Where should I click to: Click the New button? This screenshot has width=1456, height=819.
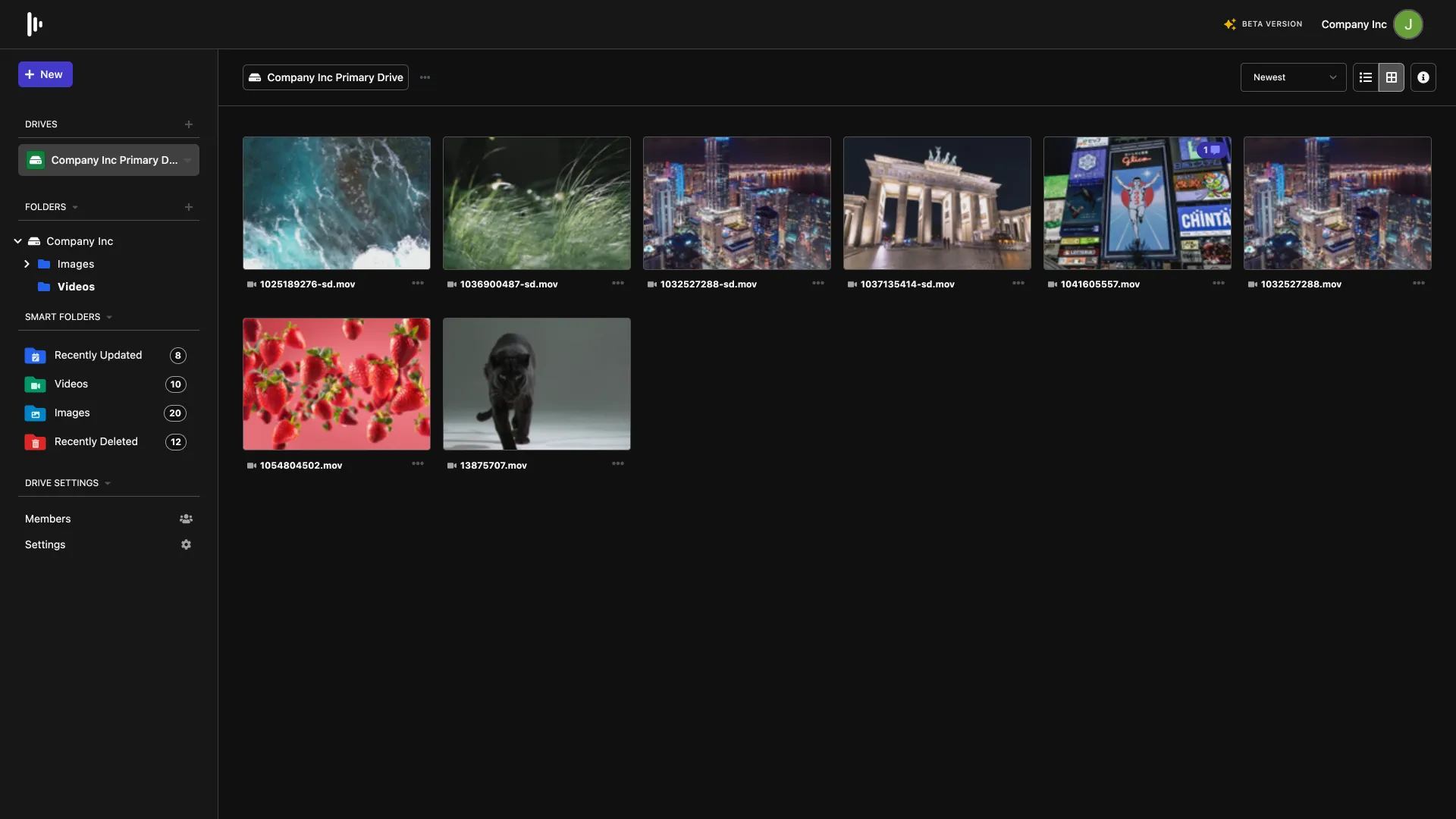click(45, 74)
